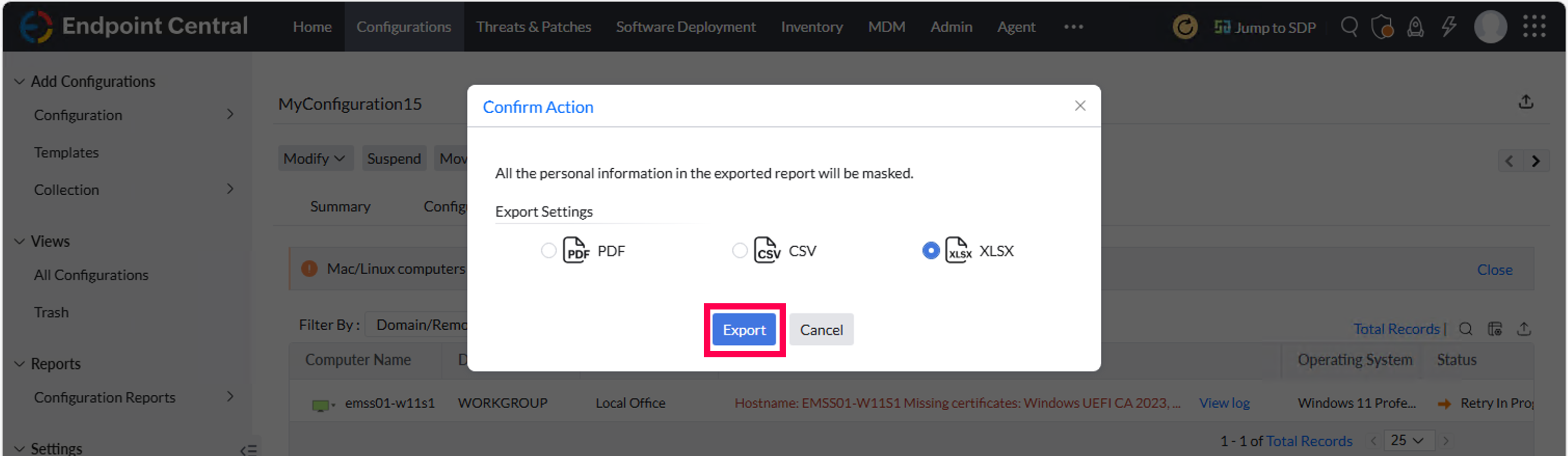Open the column chooser table icon
1568x456 pixels.
(1495, 329)
